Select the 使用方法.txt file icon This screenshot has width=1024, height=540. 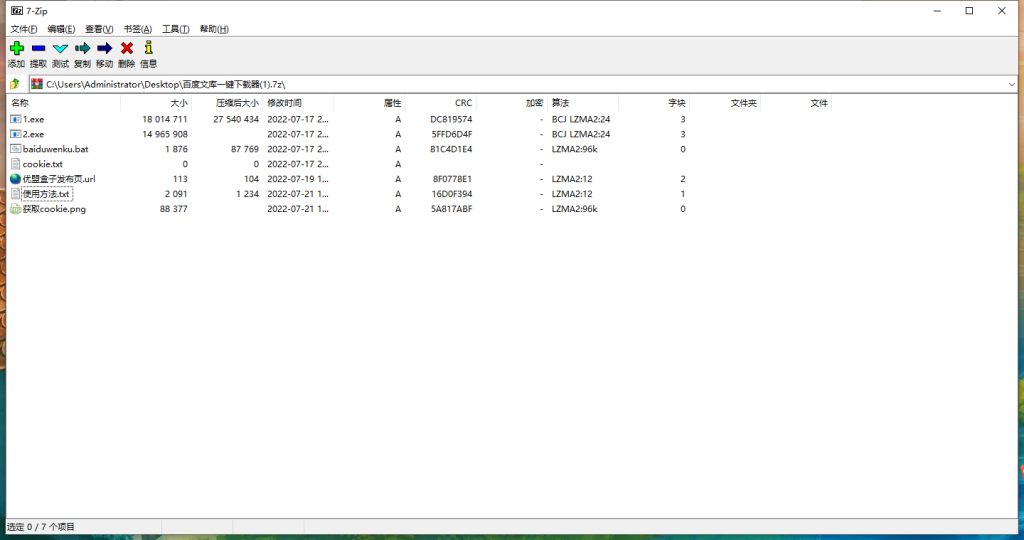click(16, 194)
